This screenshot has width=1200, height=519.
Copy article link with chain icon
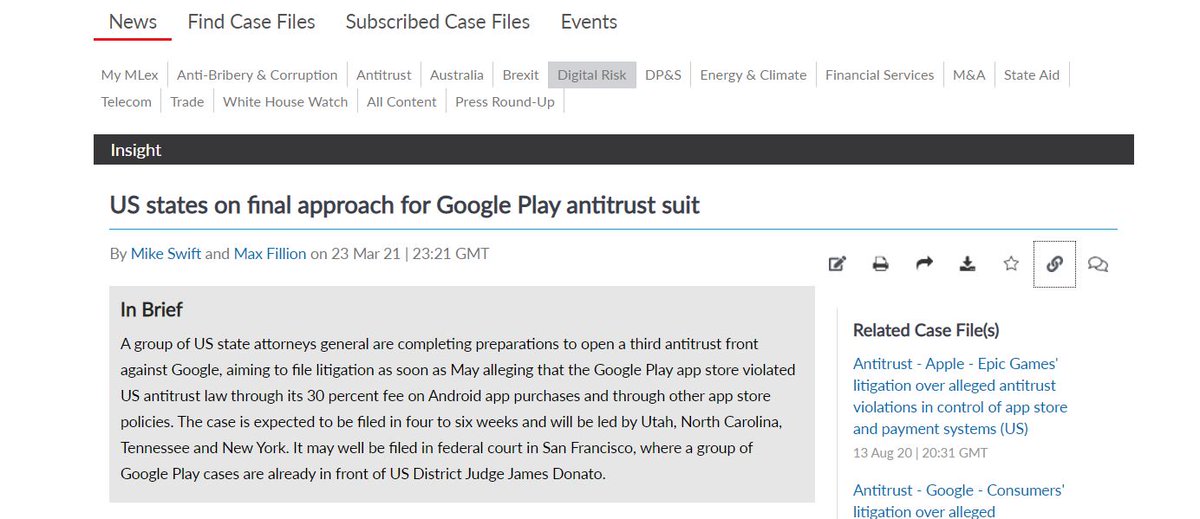pos(1054,264)
